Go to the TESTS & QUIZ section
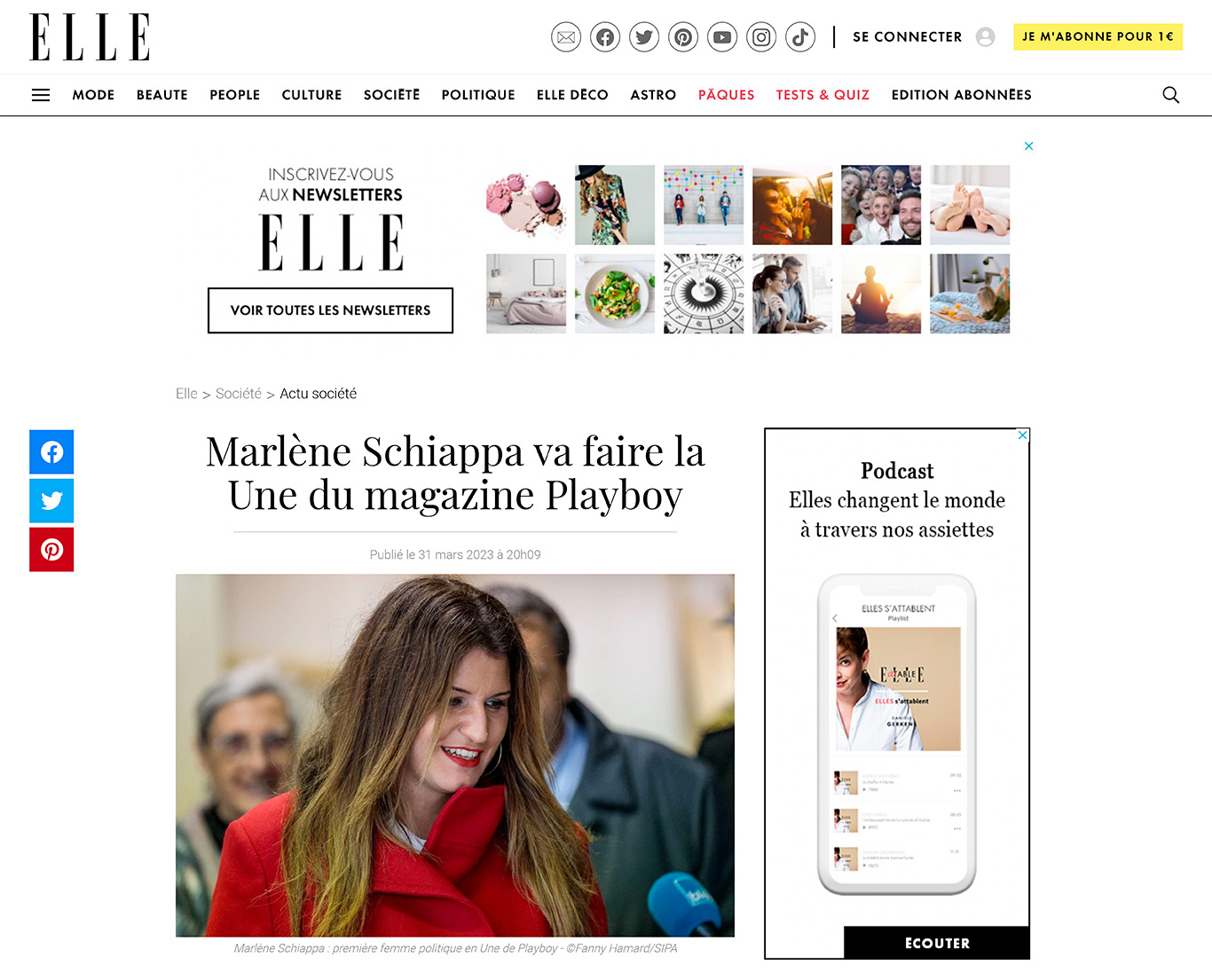The width and height of the screenshot is (1212, 980). pos(822,95)
